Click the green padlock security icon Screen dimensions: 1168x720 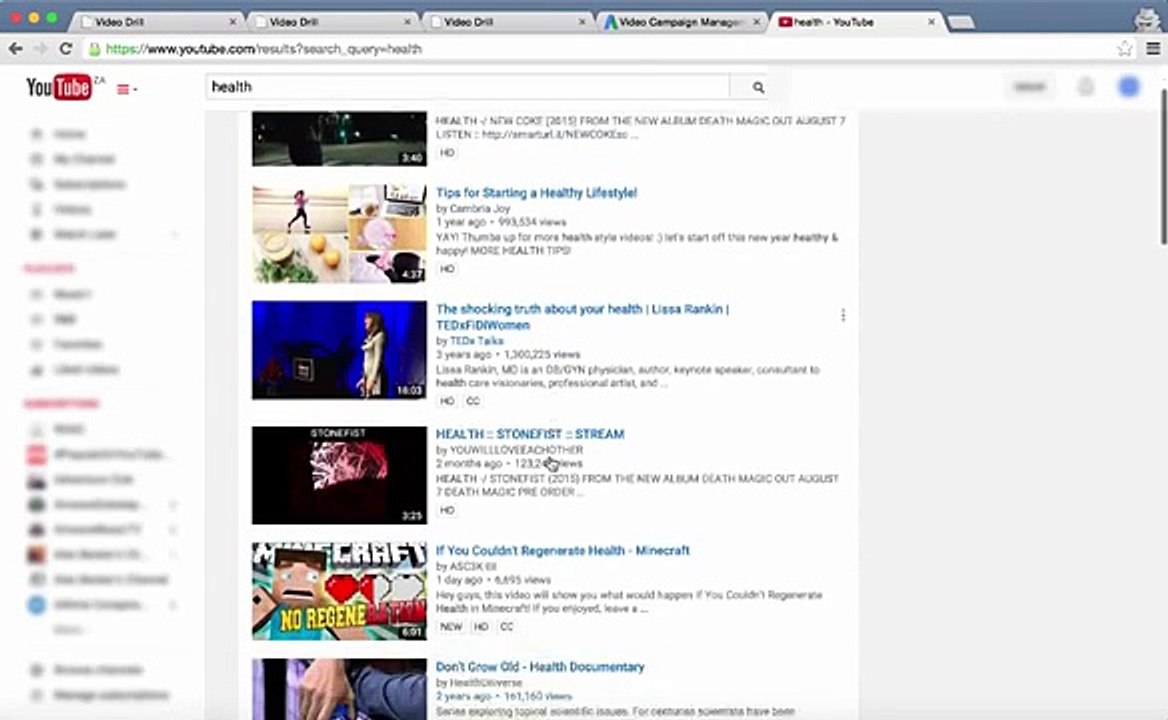(95, 49)
